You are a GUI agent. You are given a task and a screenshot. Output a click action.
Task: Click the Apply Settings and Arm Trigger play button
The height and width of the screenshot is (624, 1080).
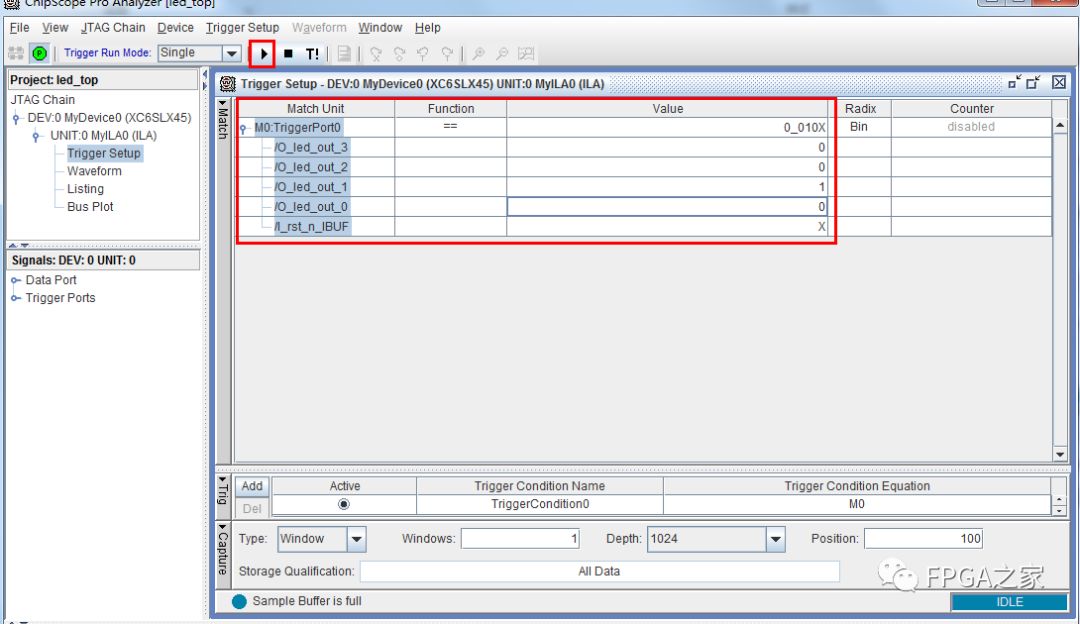tap(263, 53)
